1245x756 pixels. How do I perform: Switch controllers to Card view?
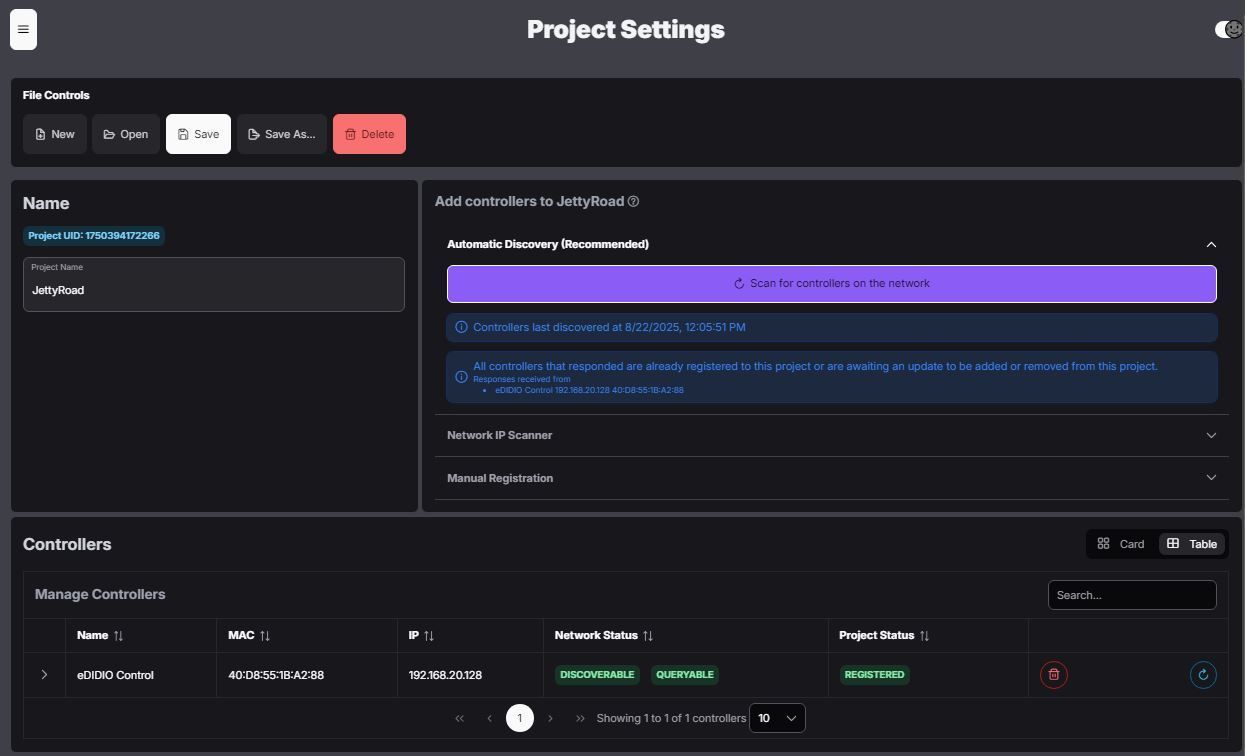[x=1121, y=544]
